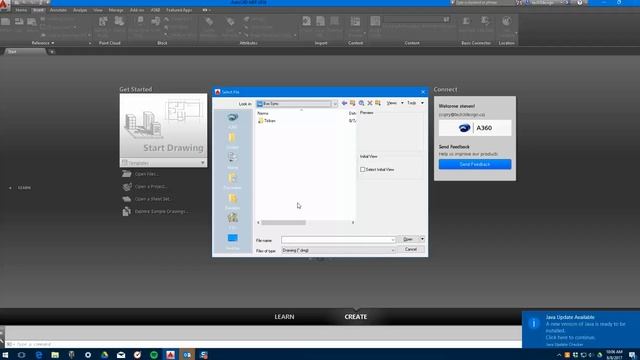Switch to the LEARN page

click(x=284, y=317)
